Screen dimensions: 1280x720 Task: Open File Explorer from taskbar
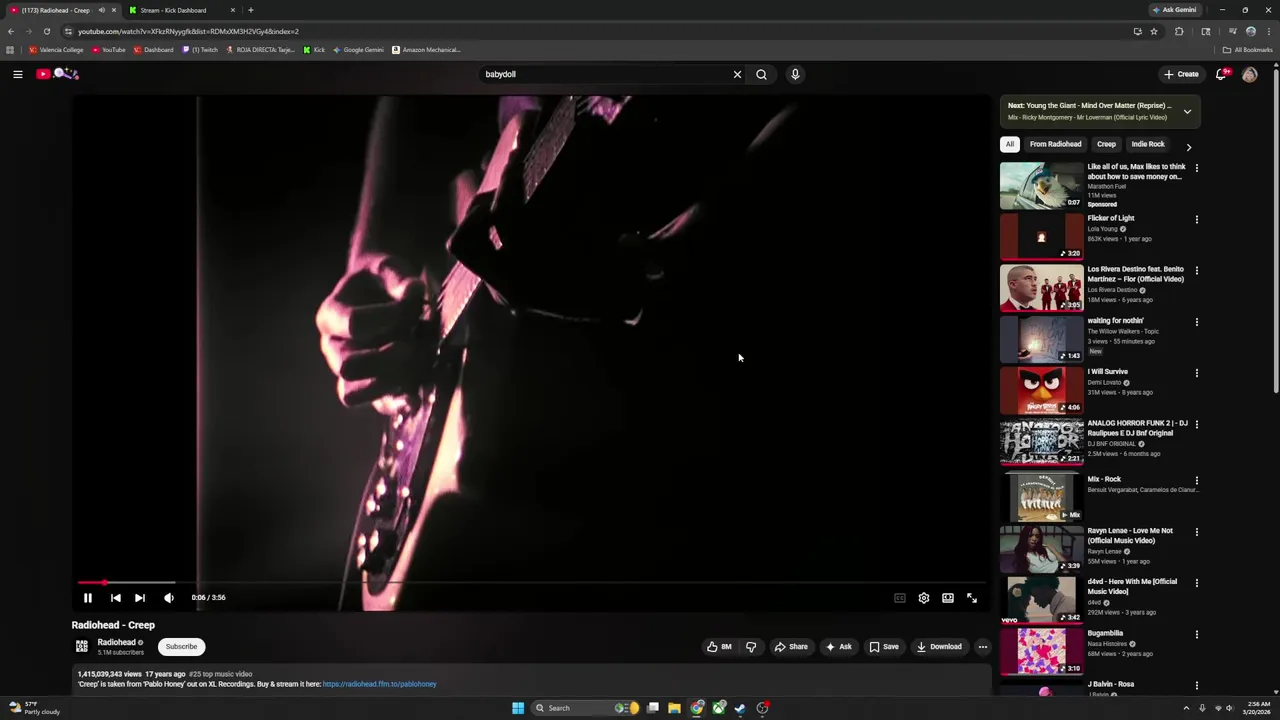pyautogui.click(x=674, y=708)
